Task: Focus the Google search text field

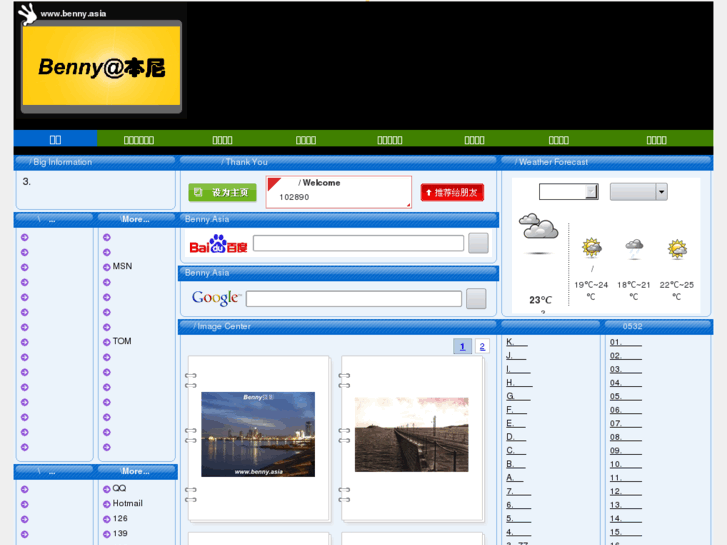Action: [x=354, y=299]
